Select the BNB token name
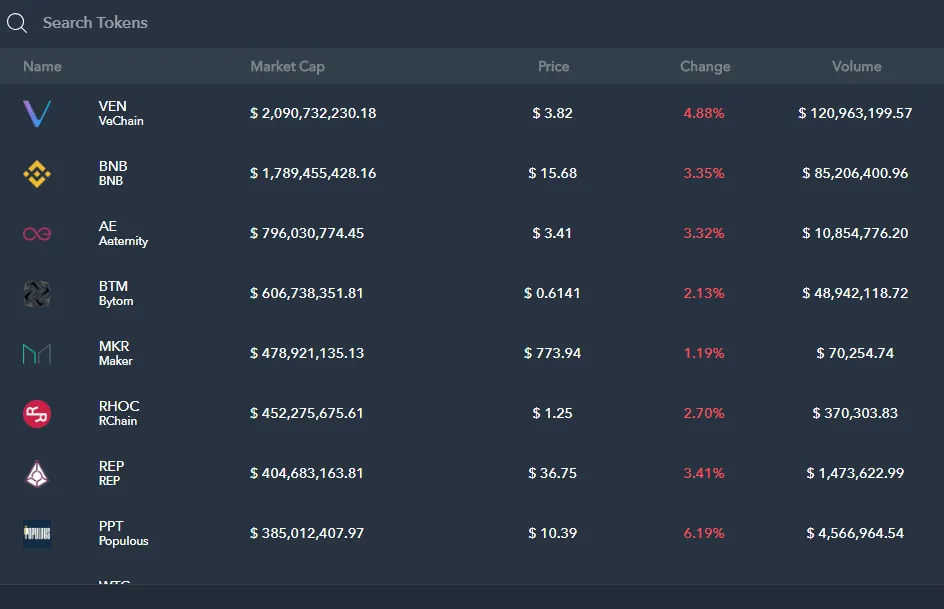Screen dimensions: 944x609 click(x=113, y=173)
